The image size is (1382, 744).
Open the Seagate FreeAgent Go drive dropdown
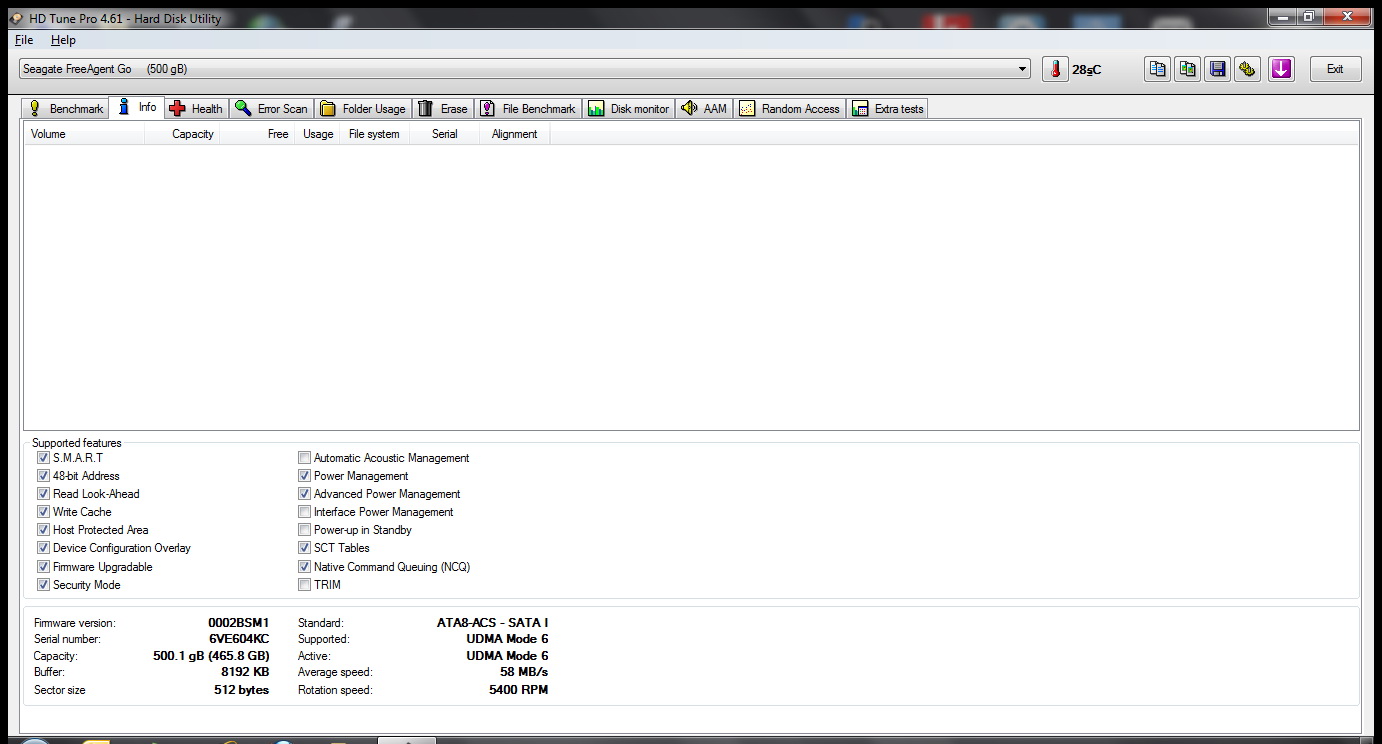(525, 69)
